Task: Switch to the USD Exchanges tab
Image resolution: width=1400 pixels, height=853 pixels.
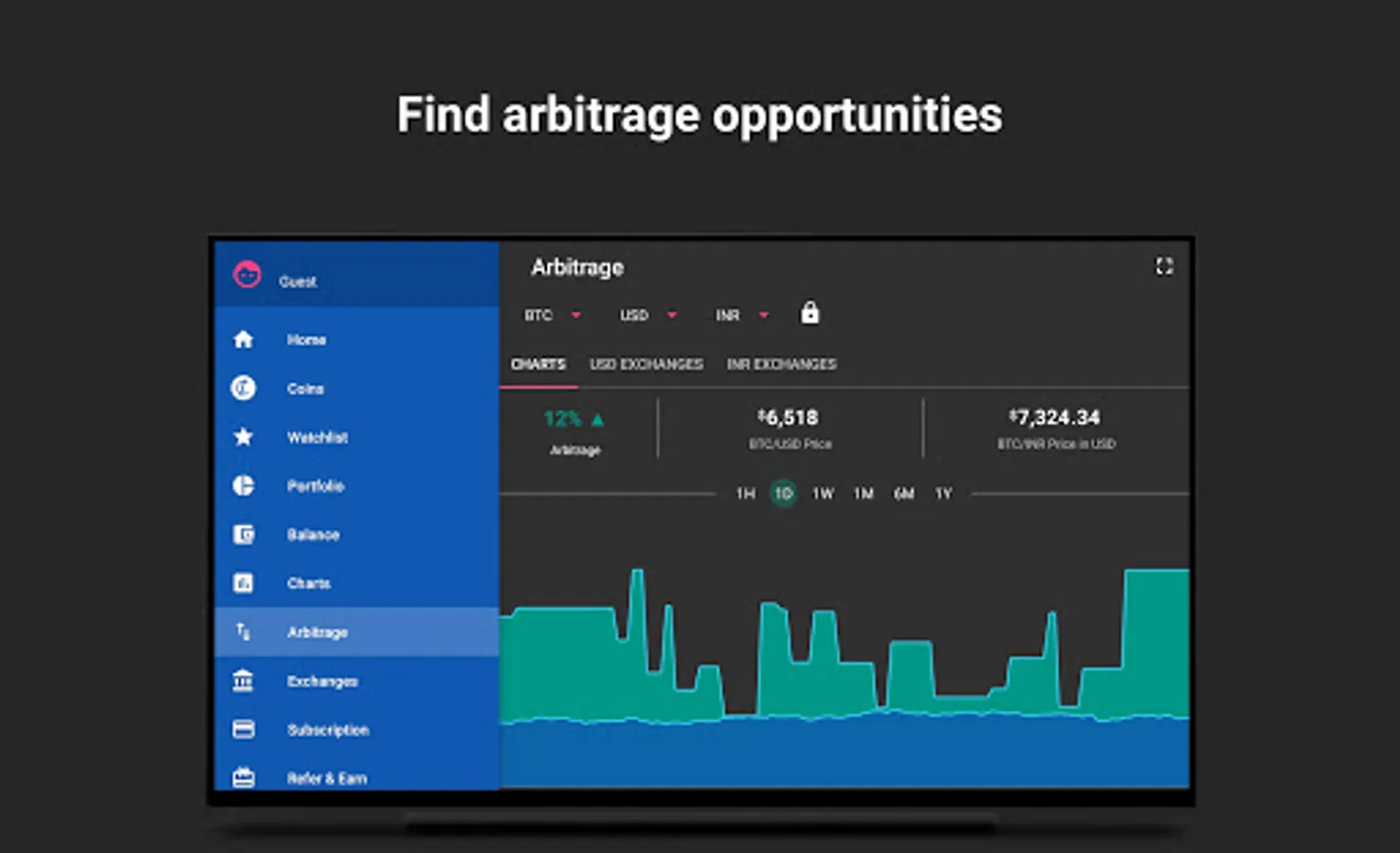Action: coord(646,364)
